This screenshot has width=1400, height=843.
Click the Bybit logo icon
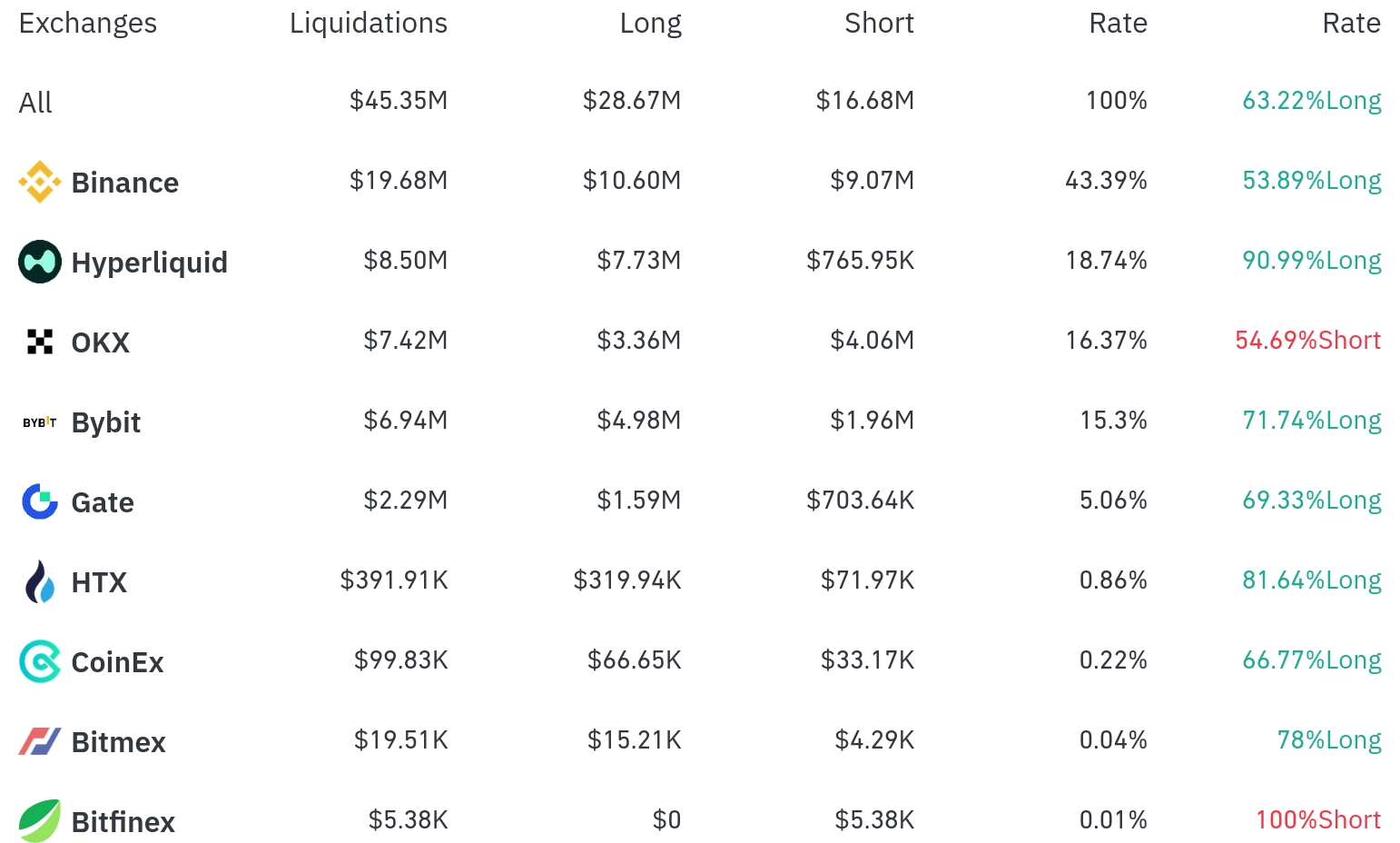[x=40, y=422]
